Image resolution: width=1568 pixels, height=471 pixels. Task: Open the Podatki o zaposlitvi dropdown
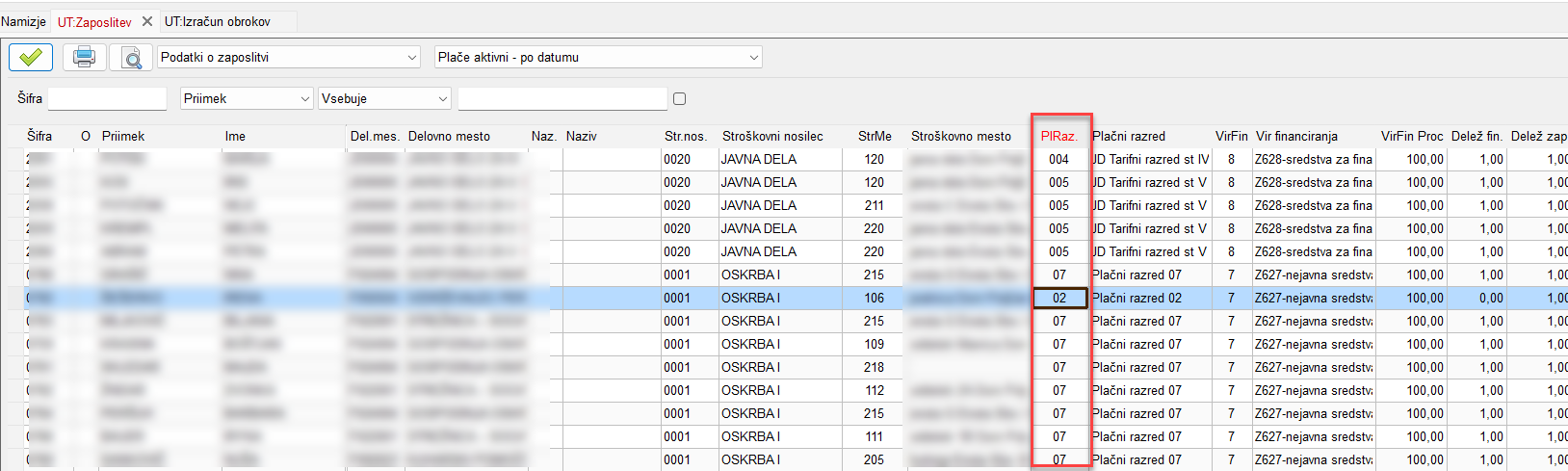click(289, 58)
